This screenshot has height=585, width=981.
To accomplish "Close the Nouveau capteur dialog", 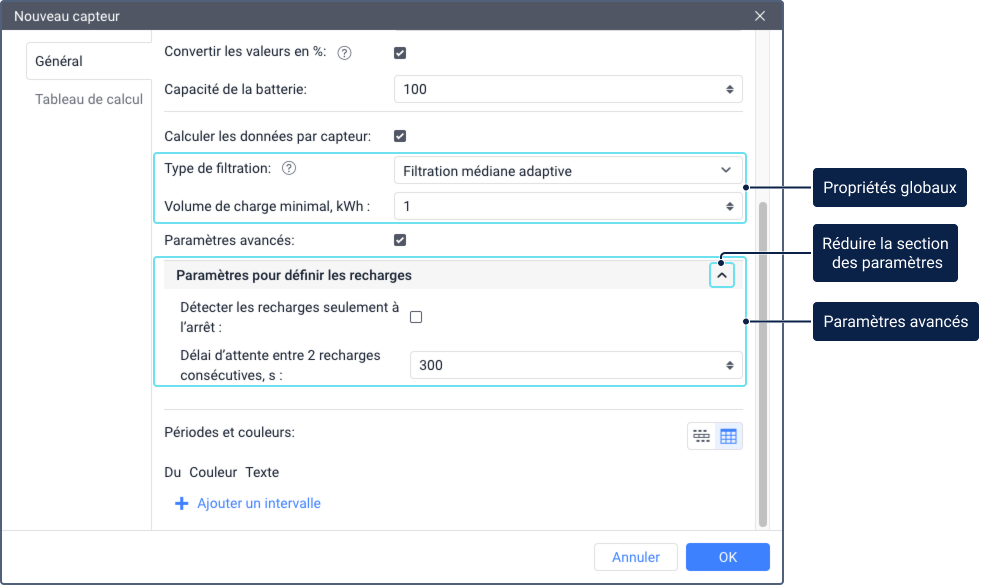I will coord(760,16).
